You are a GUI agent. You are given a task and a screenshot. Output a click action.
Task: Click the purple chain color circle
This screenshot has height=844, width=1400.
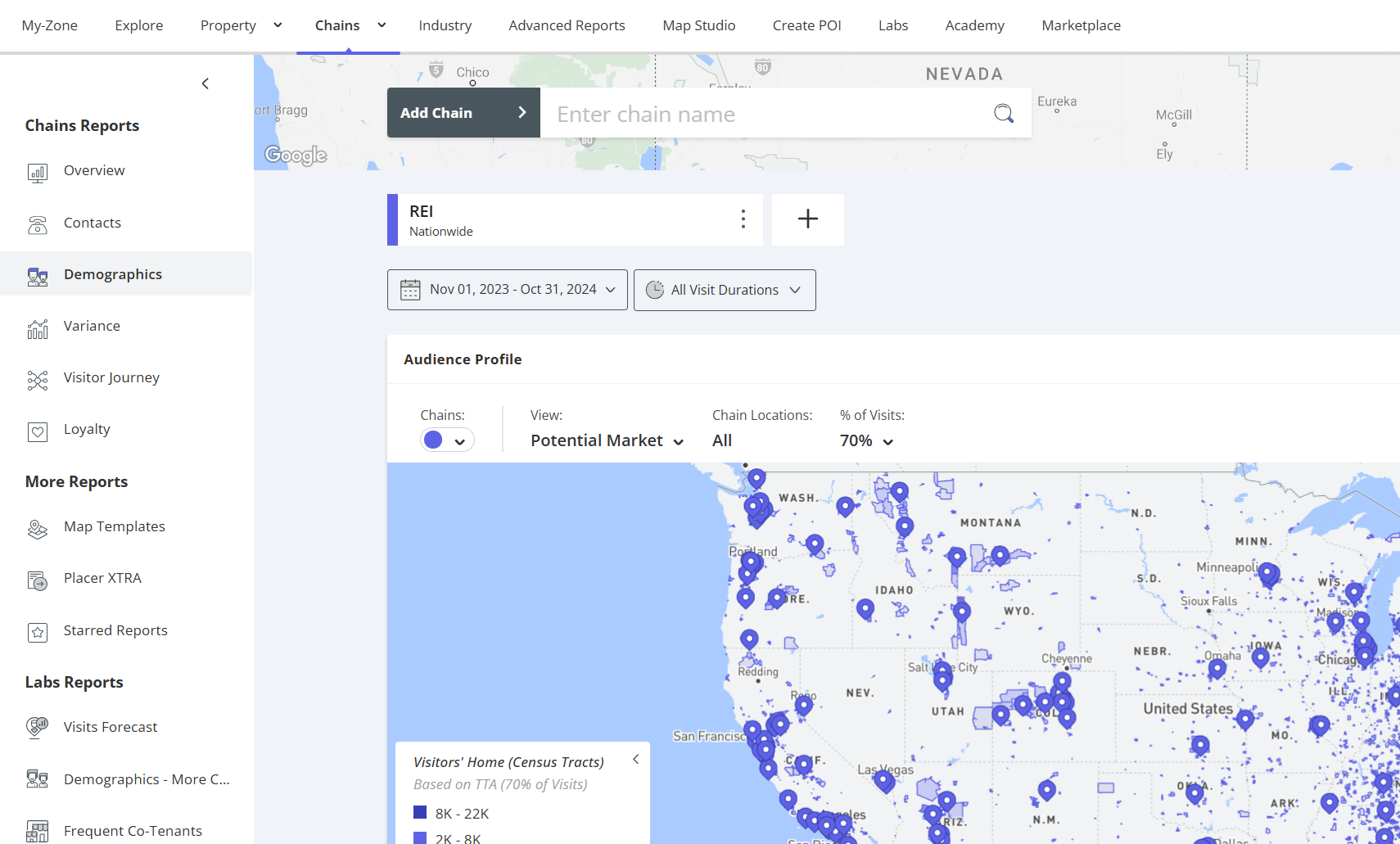coord(433,440)
